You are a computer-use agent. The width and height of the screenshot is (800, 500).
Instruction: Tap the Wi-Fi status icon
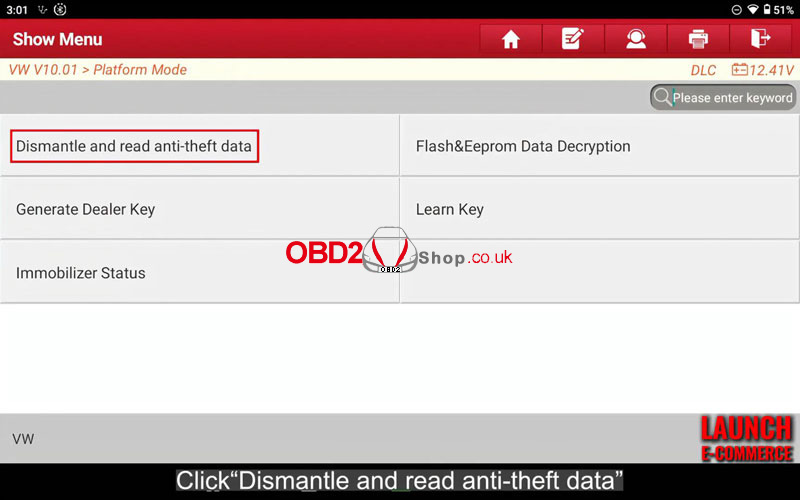point(753,10)
